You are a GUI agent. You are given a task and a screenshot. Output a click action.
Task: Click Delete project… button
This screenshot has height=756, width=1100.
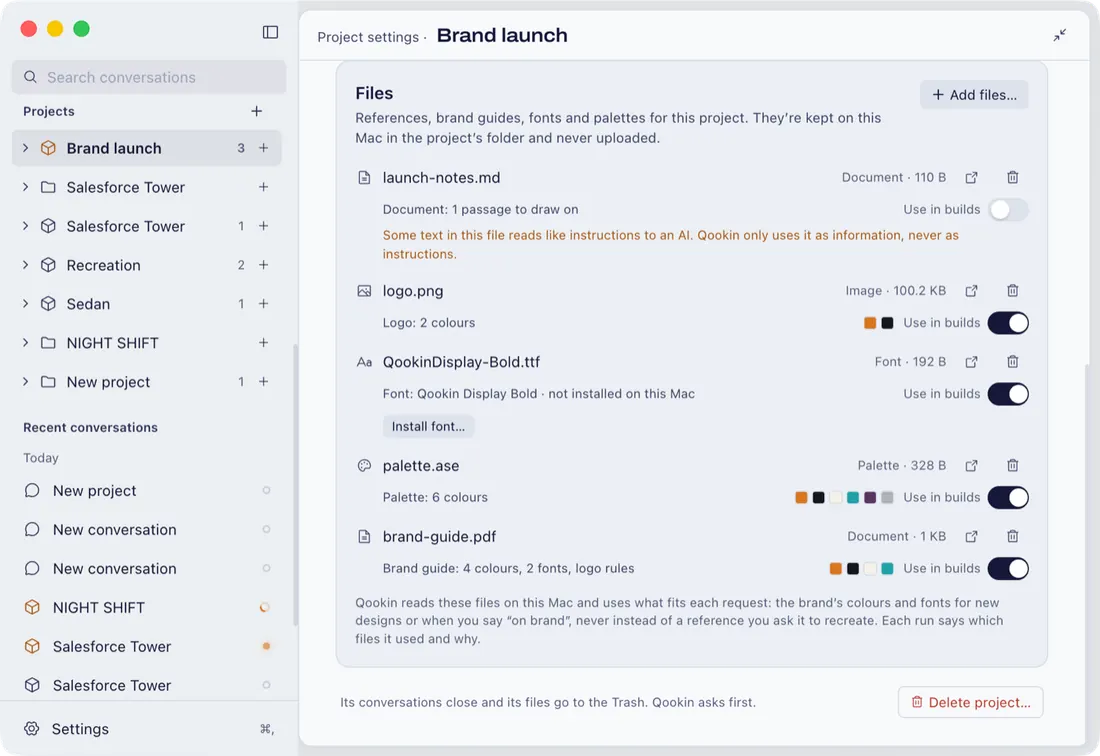click(970, 702)
